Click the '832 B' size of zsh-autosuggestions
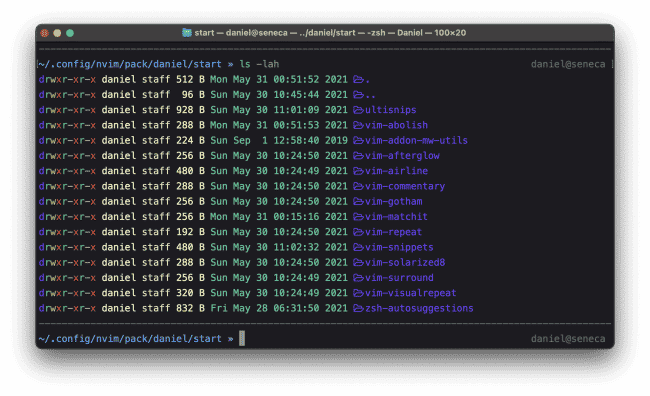The width and height of the screenshot is (650, 396). click(x=190, y=309)
